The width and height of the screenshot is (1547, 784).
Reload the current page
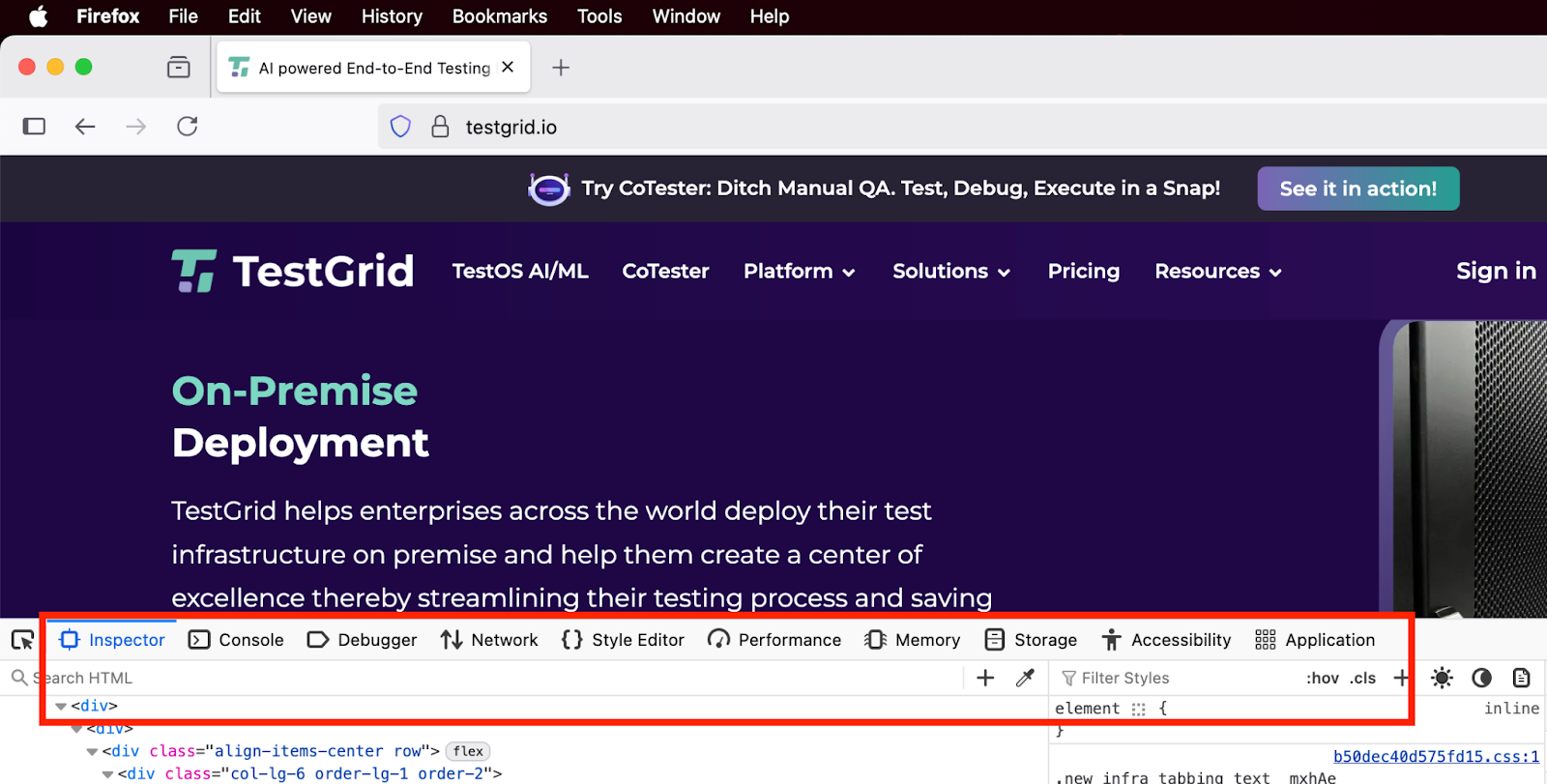[188, 127]
